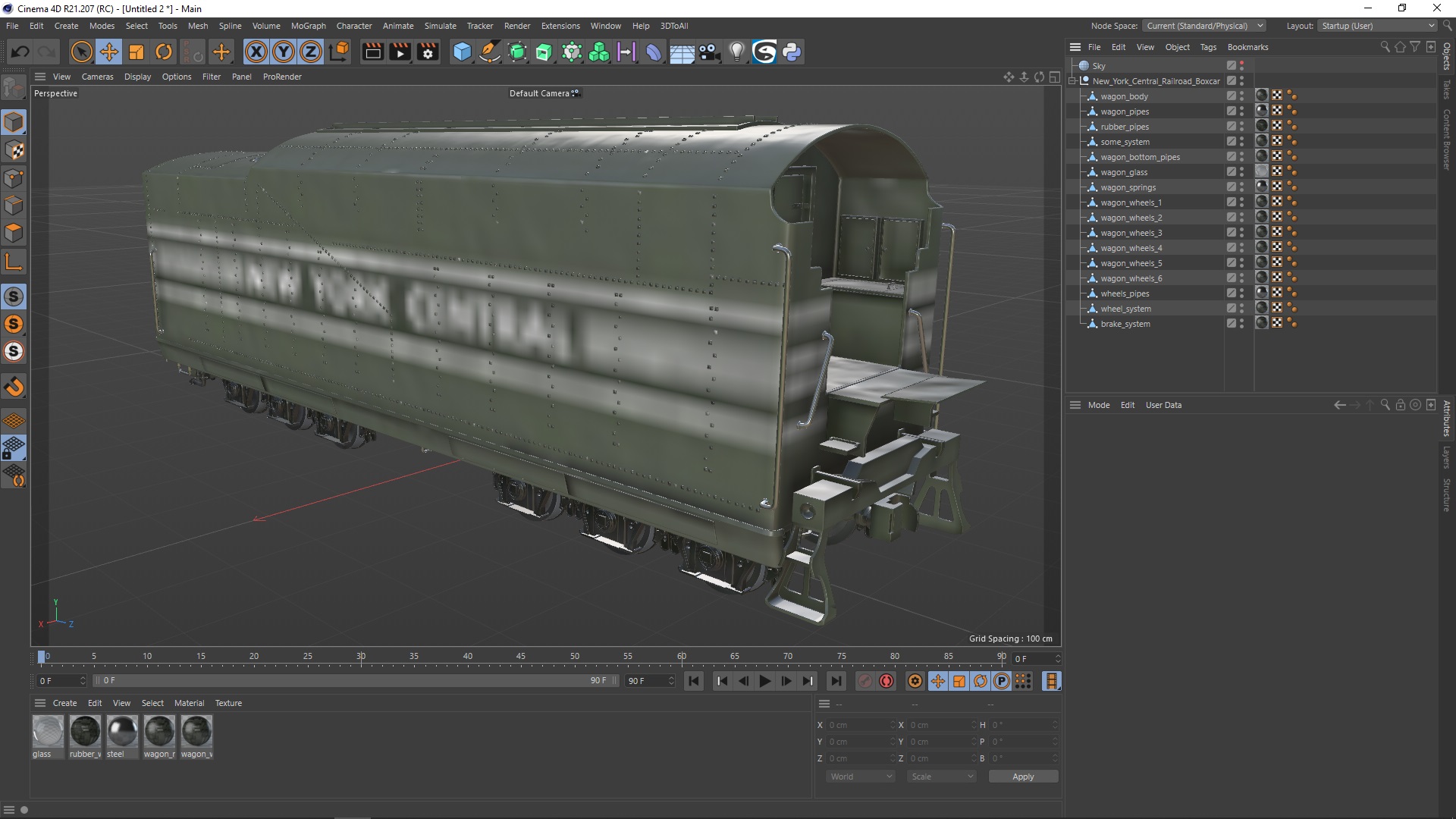
Task: Activate the Move tool
Action: [109, 52]
